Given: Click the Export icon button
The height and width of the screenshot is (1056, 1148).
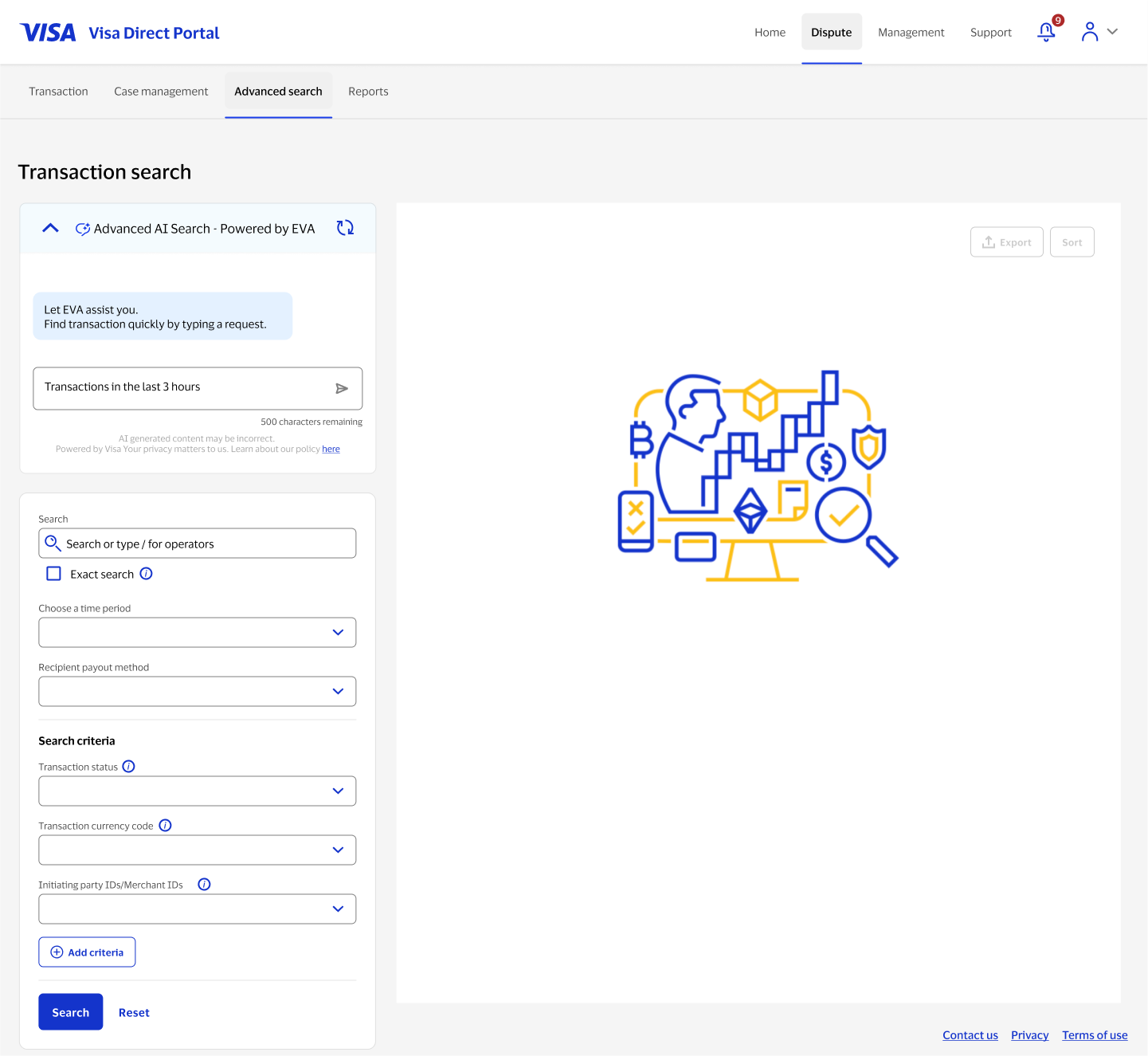Looking at the screenshot, I should click(x=990, y=241).
